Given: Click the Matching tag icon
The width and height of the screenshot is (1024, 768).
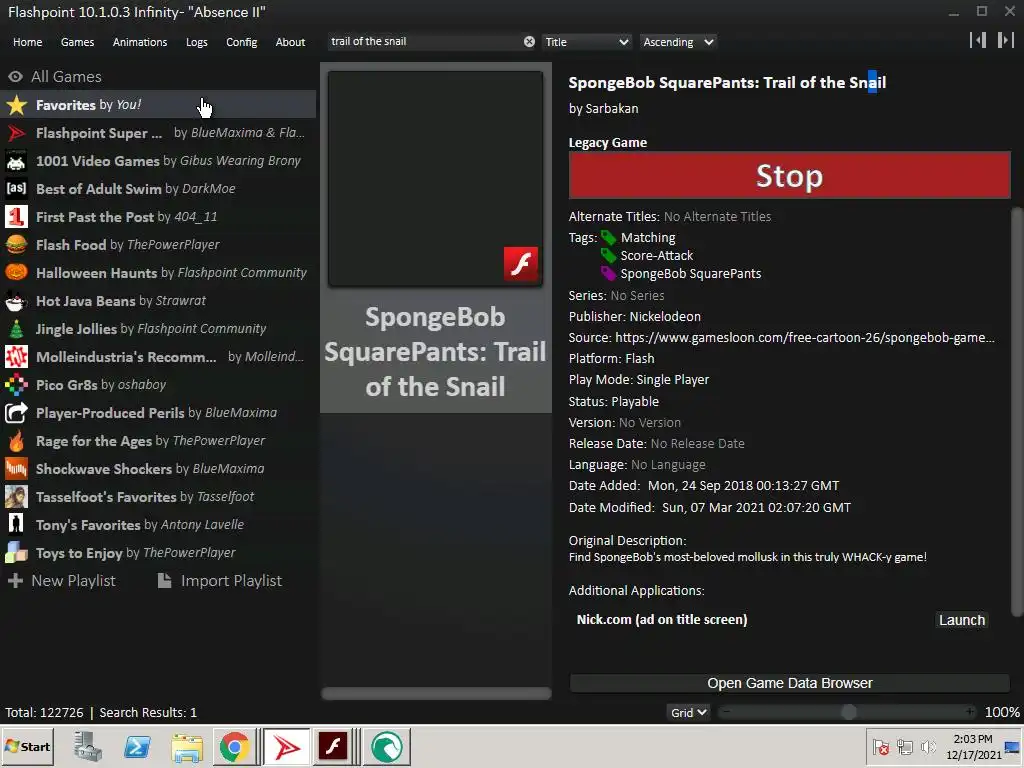Looking at the screenshot, I should tap(609, 238).
